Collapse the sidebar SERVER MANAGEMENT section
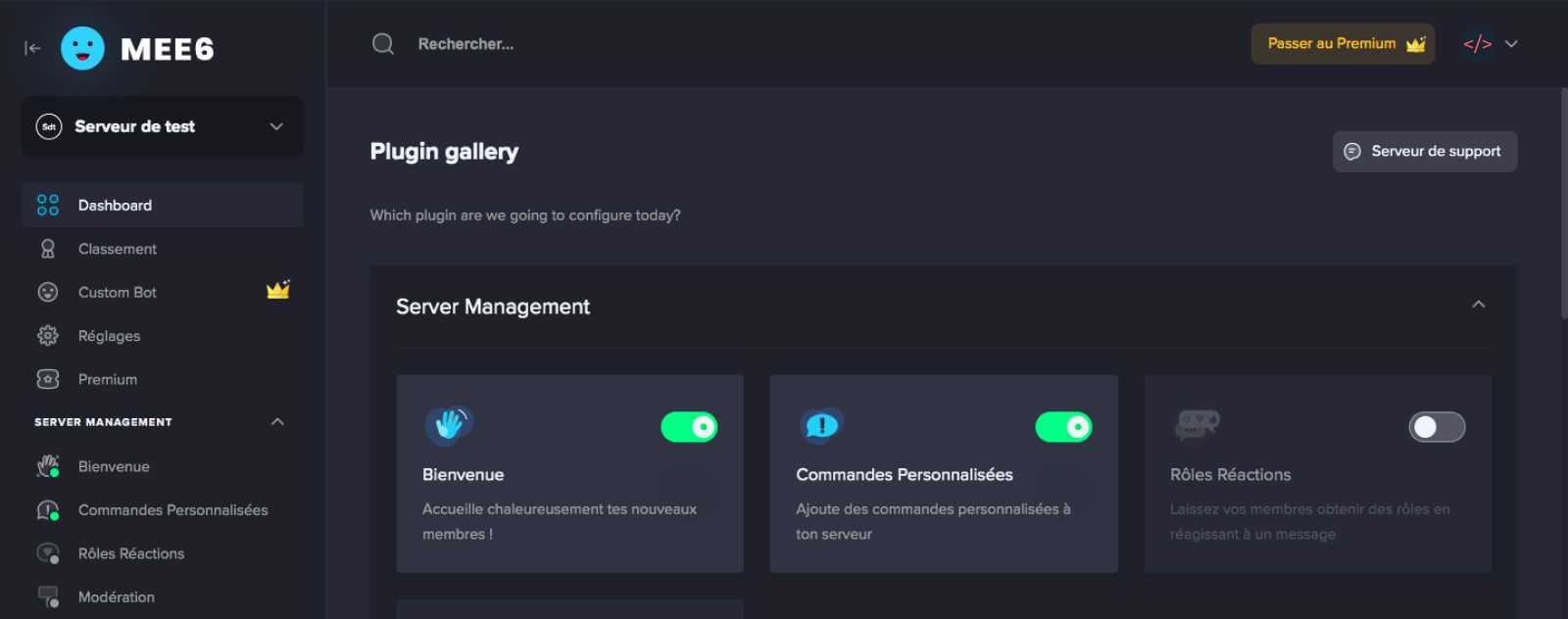Screen dimensions: 1568x619 point(277,421)
